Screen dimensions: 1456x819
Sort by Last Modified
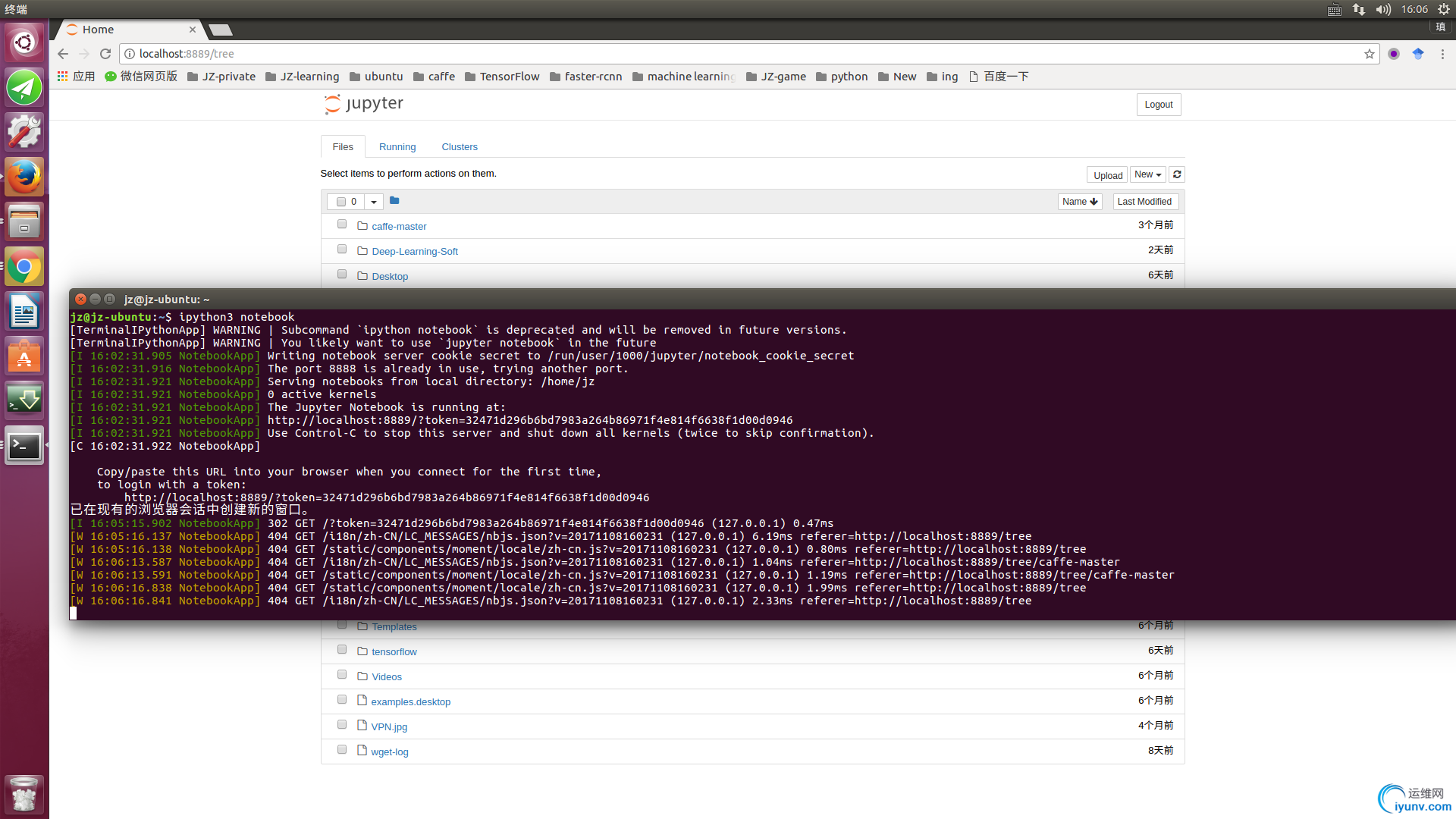[1145, 202]
